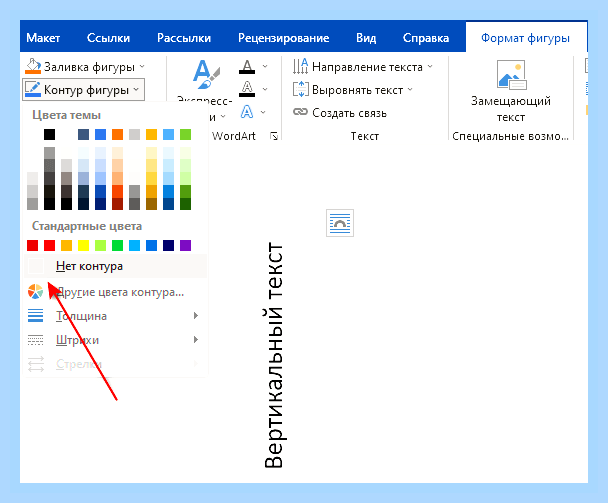Pick the gold theme color swatch in top row
608x503 pixels.
click(152, 135)
